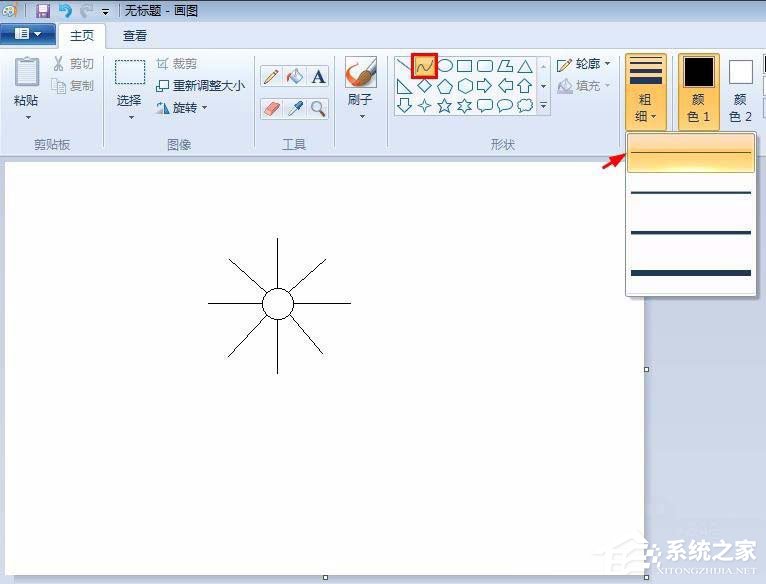Click the 剪切 cut button
The image size is (766, 584).
(73, 64)
